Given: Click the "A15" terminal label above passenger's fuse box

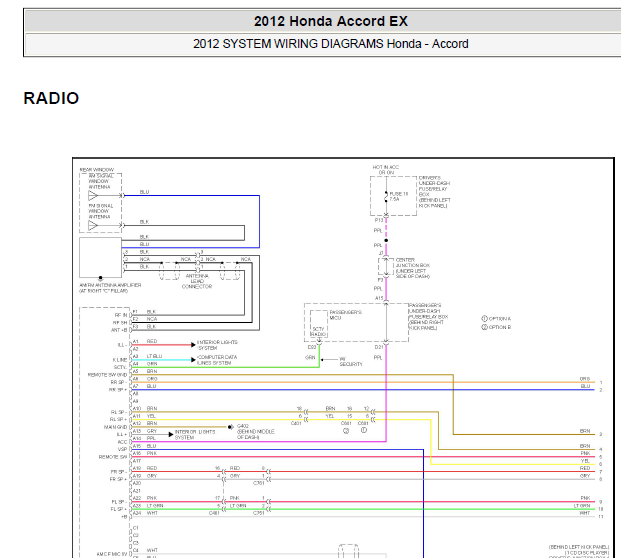Looking at the screenshot, I should pos(379,298).
